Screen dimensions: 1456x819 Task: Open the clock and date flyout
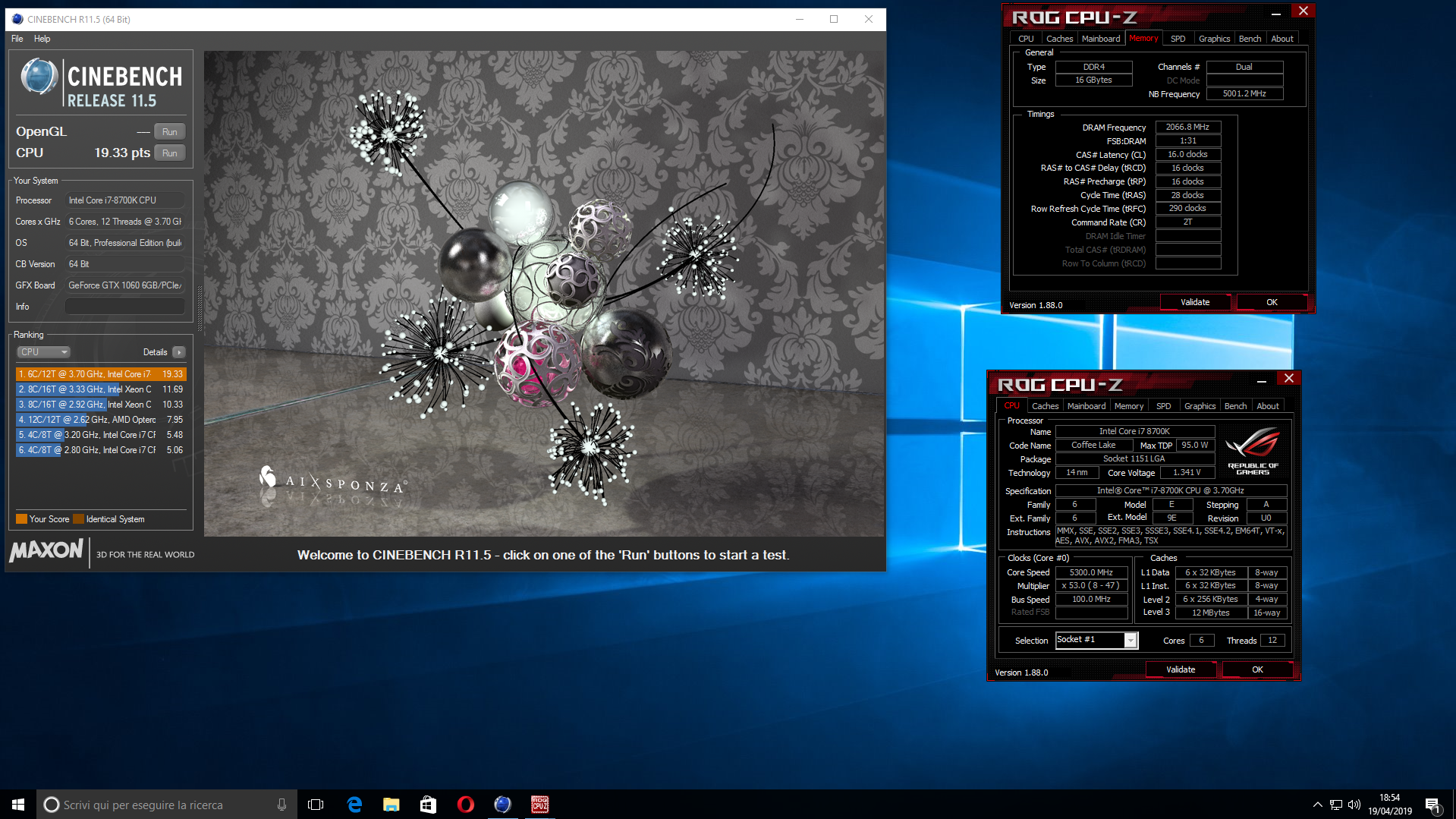click(1390, 805)
